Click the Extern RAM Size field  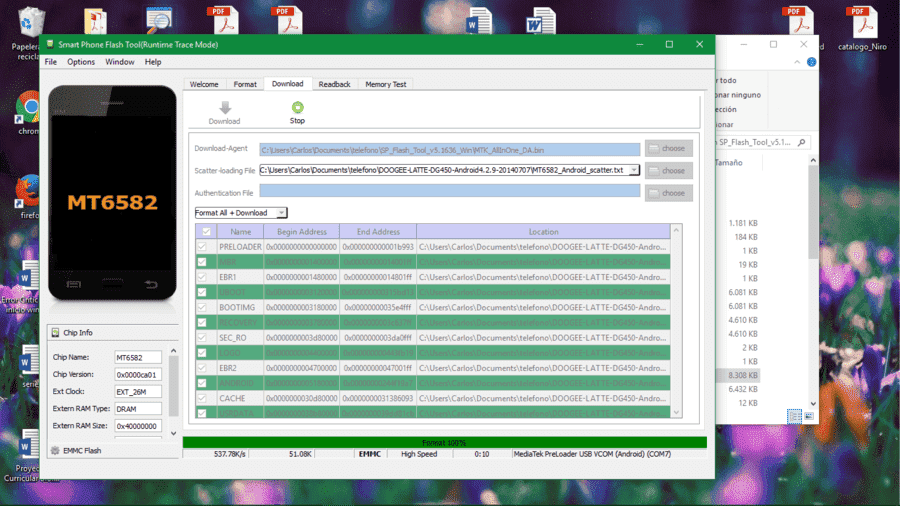(138, 426)
